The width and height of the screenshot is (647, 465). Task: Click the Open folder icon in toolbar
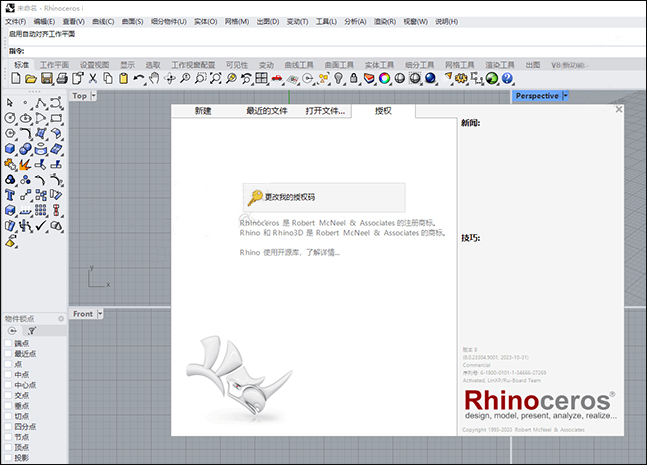(30, 78)
